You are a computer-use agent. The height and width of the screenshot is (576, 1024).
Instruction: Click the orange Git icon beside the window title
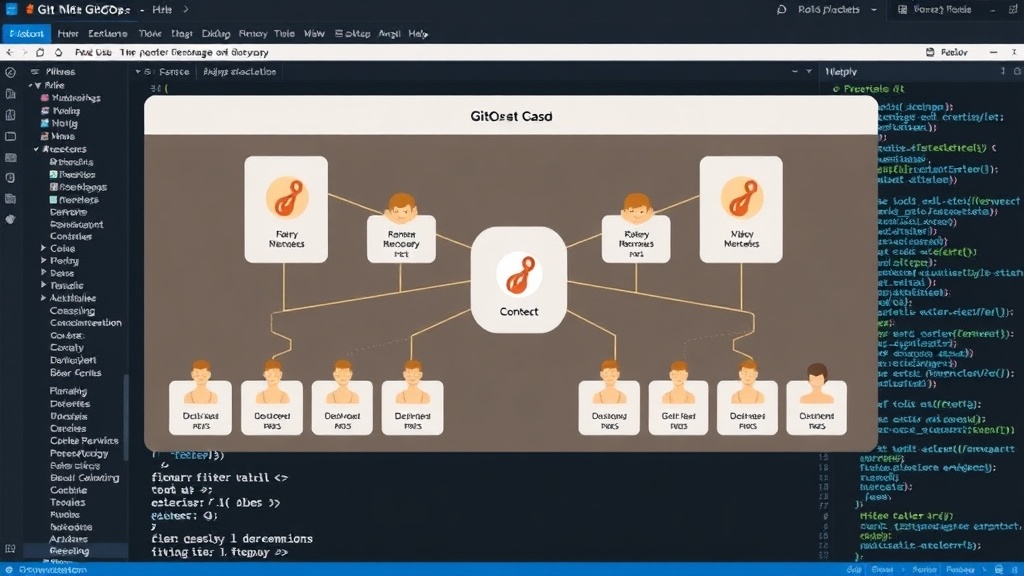click(29, 9)
